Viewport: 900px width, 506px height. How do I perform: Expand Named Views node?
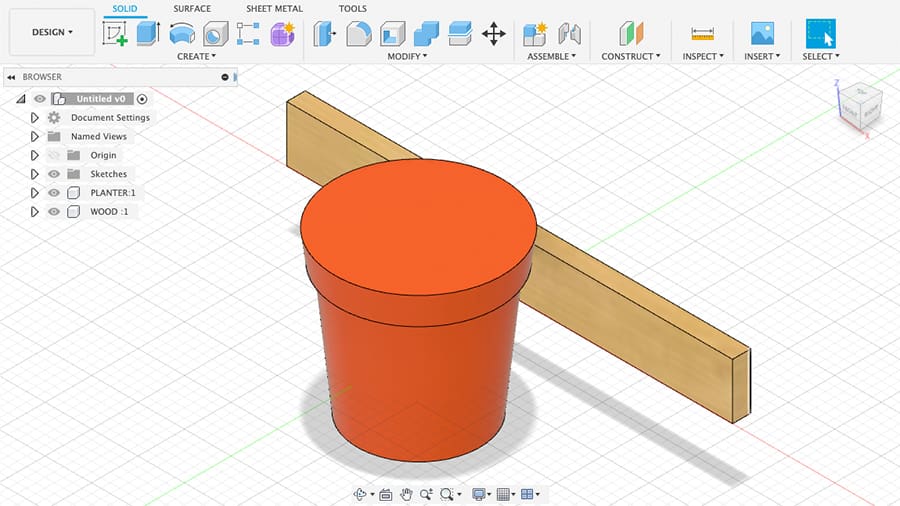(34, 137)
